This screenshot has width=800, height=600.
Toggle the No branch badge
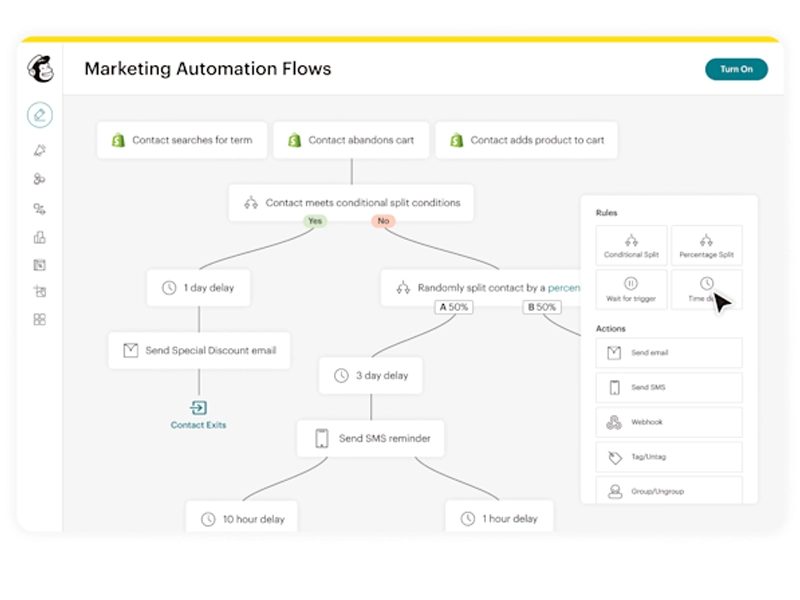(x=383, y=220)
